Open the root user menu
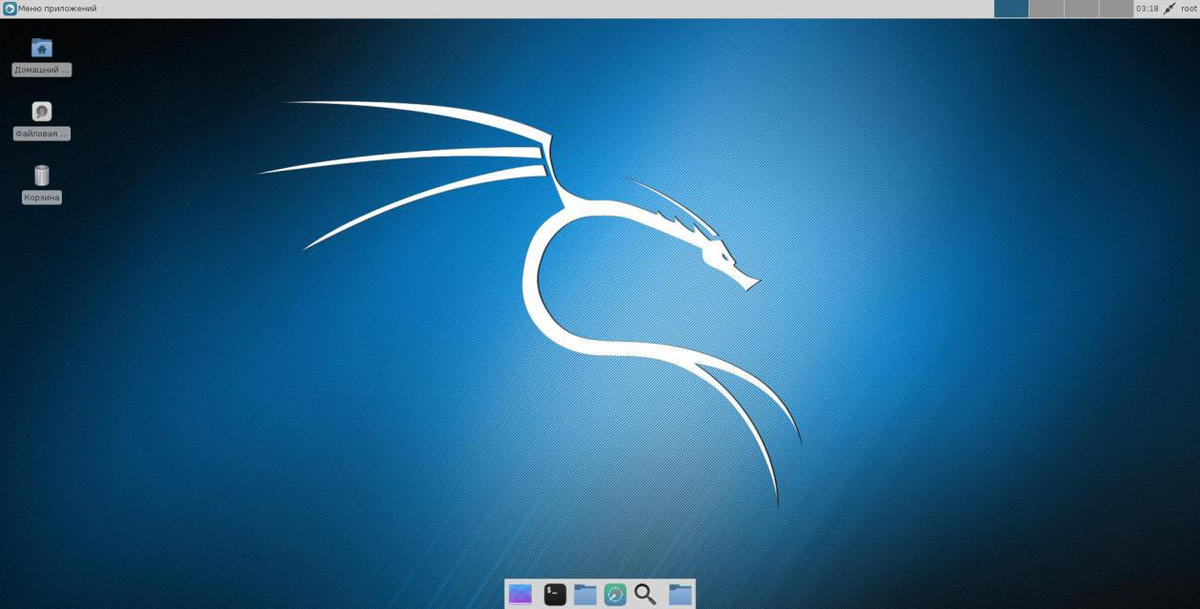Screen dimensions: 1200x609 [1188, 9]
